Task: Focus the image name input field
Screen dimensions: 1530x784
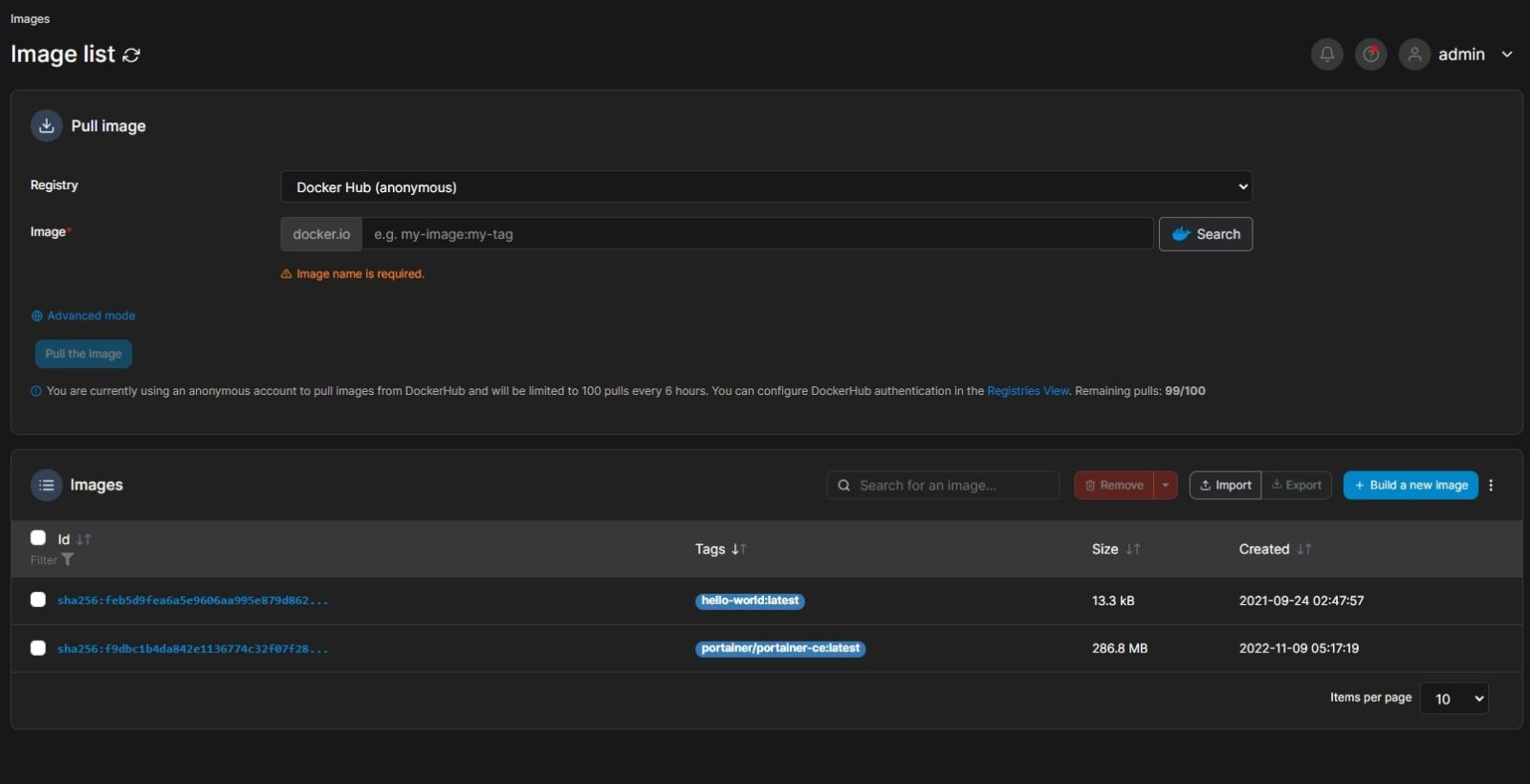Action: tap(757, 234)
